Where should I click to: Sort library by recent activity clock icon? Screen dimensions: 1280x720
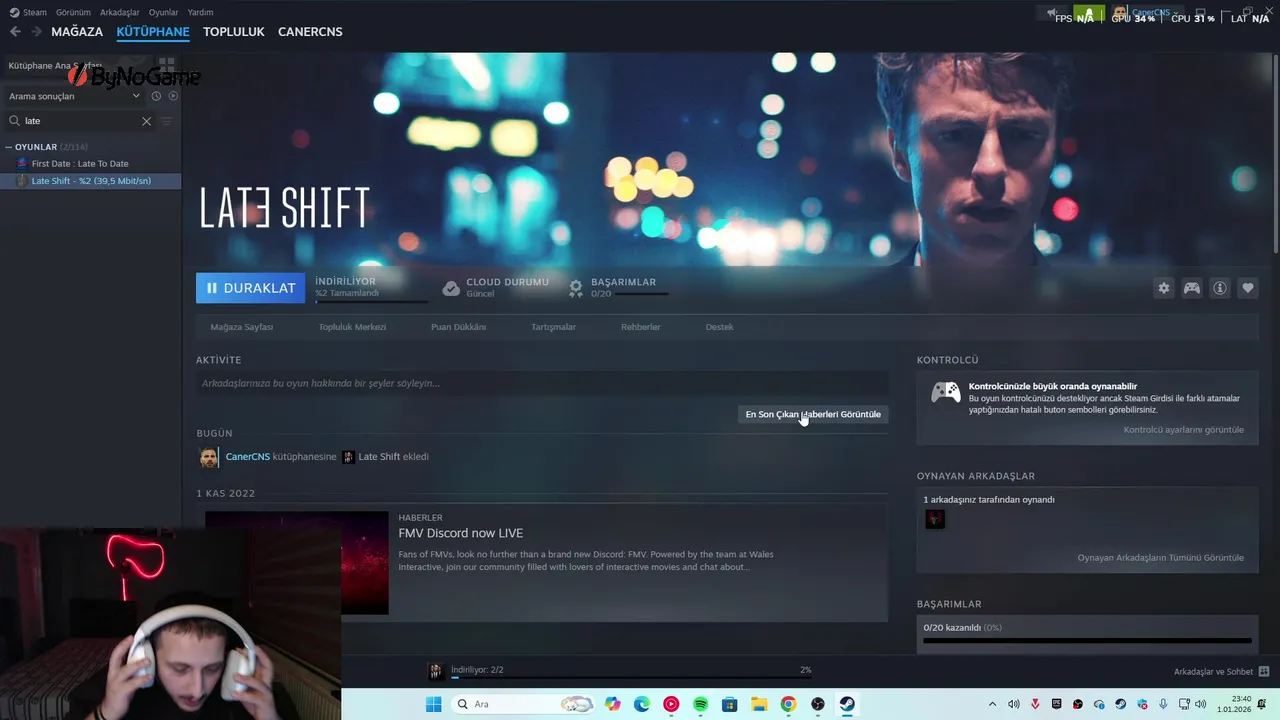coord(156,96)
